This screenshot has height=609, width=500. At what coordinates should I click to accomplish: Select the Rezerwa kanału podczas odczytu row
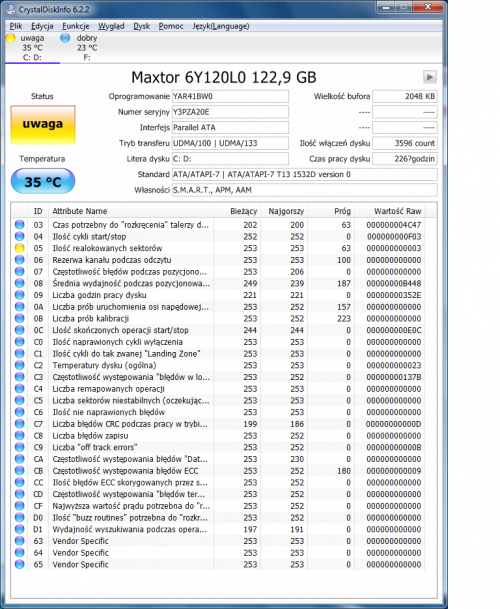click(x=218, y=259)
